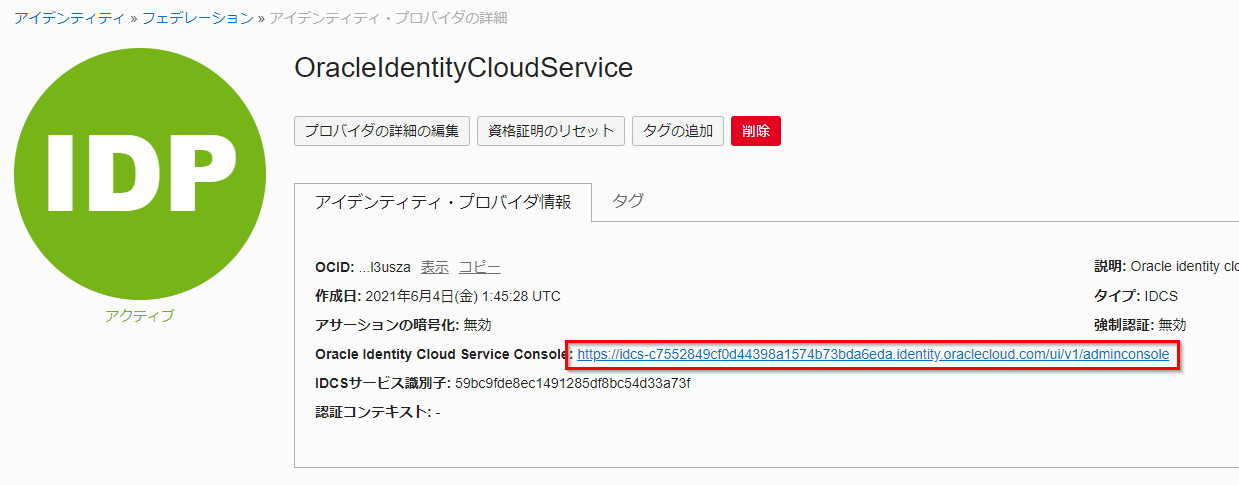Click the green IDP provider icon
Image resolution: width=1239 pixels, height=485 pixels.
tap(140, 173)
